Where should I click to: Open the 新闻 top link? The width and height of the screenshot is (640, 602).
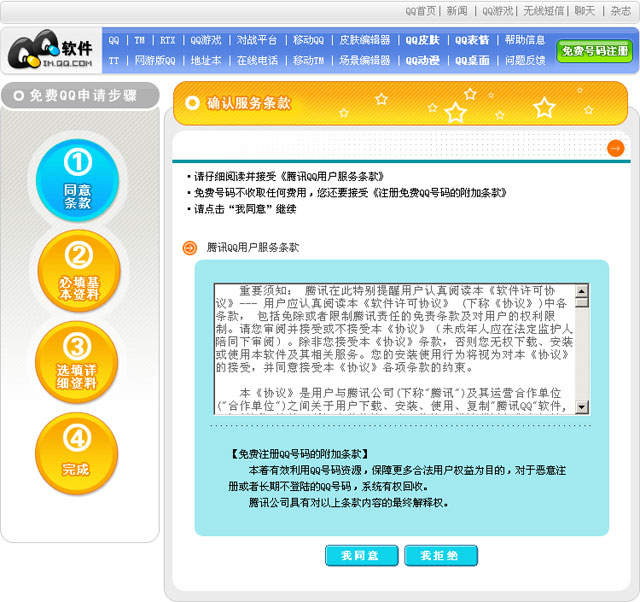point(457,11)
